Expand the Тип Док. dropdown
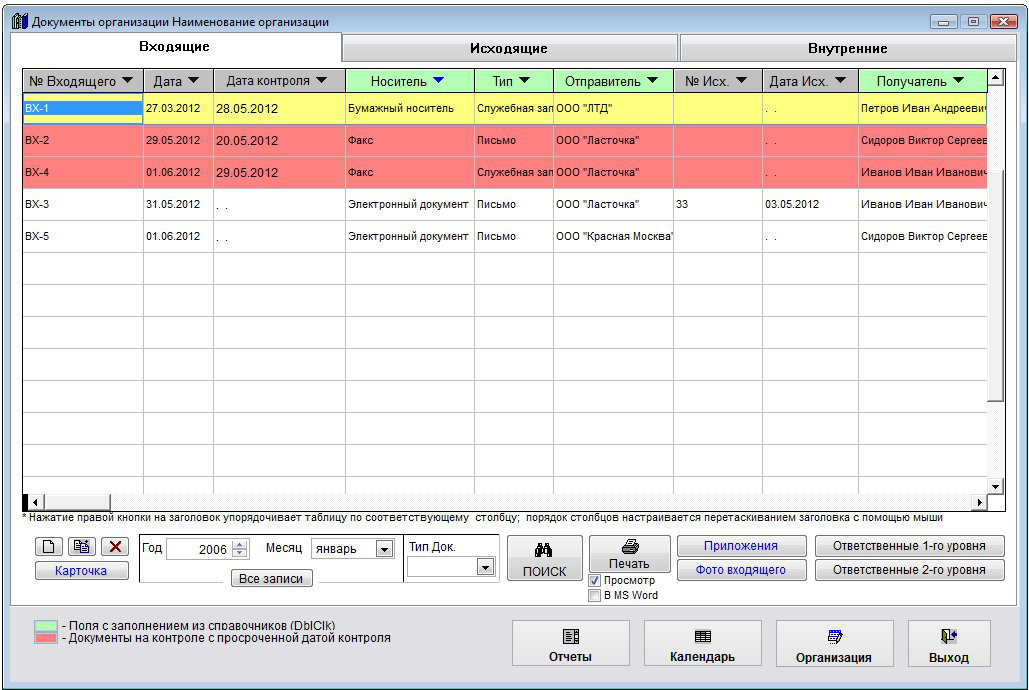Screen dimensions: 1029x690 coord(485,567)
